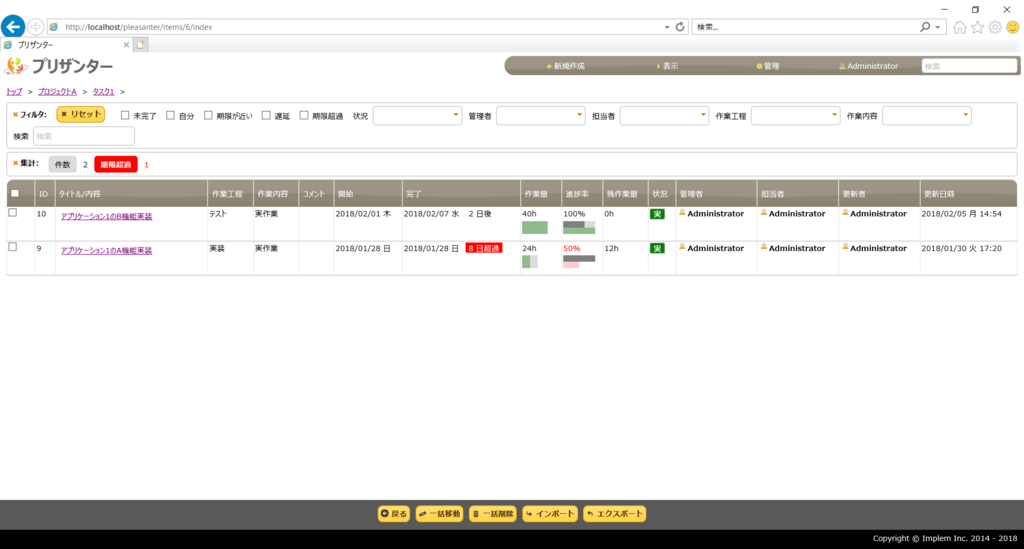
Task: Open the 管理者 filter dropdown
Action: pos(541,116)
